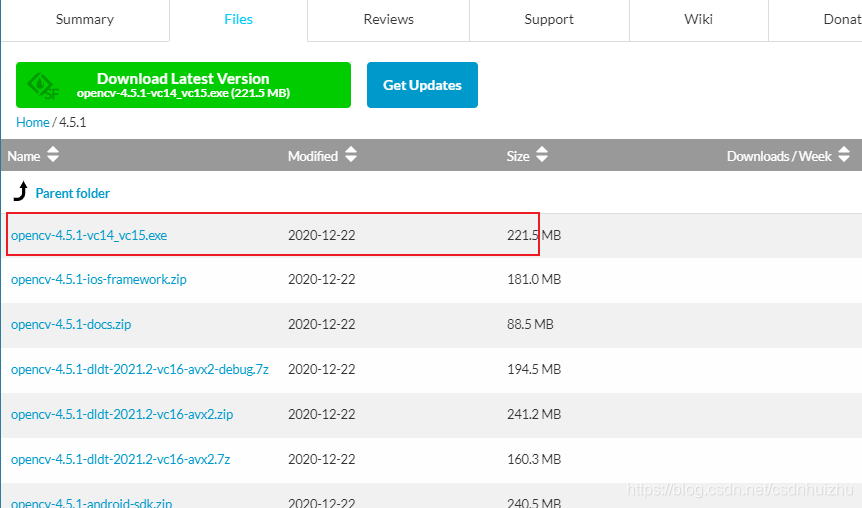Image resolution: width=862 pixels, height=508 pixels.
Task: Click the SourceForge logo on download button
Action: click(43, 86)
